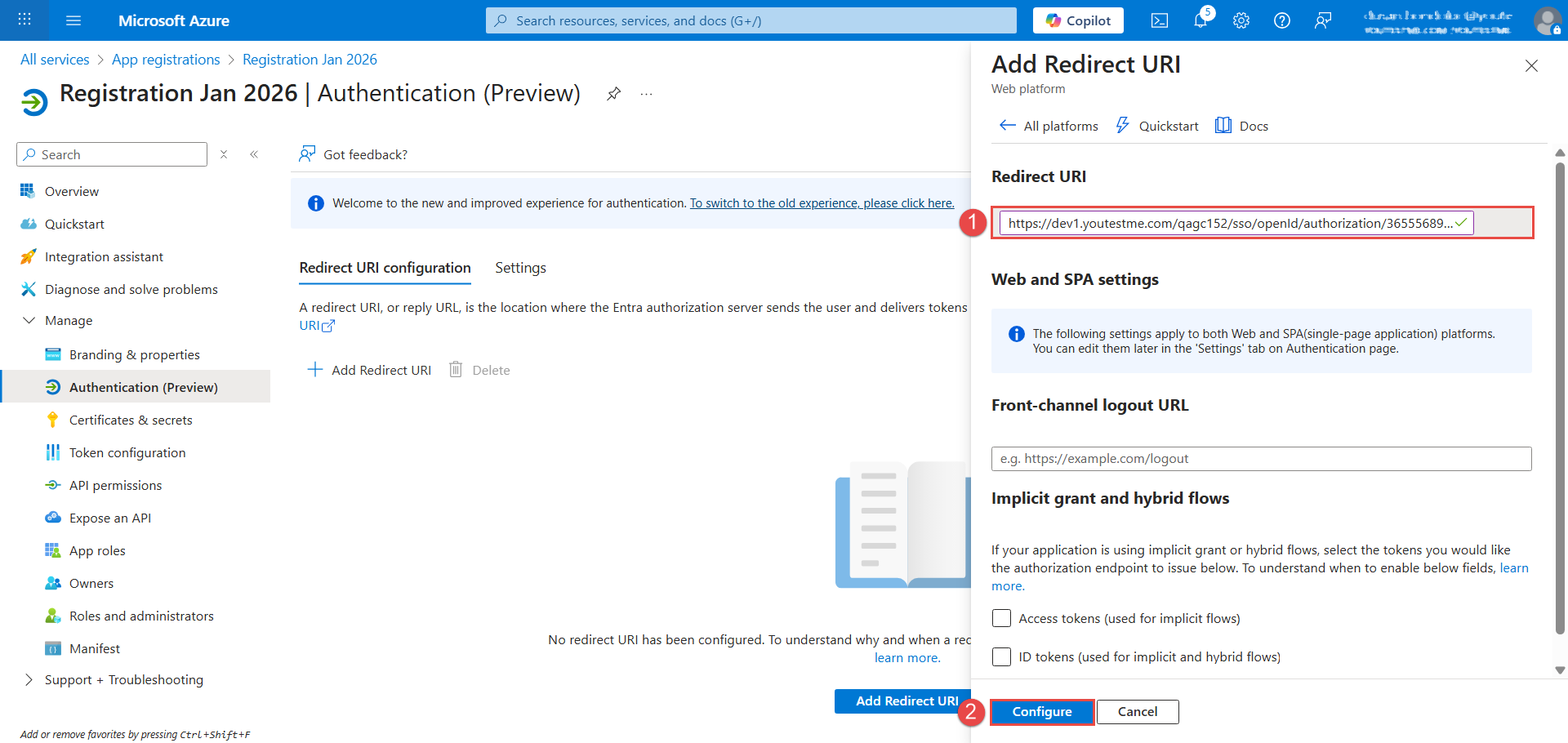1568x743 pixels.
Task: Enable the Access tokens checkbox
Action: (1001, 618)
